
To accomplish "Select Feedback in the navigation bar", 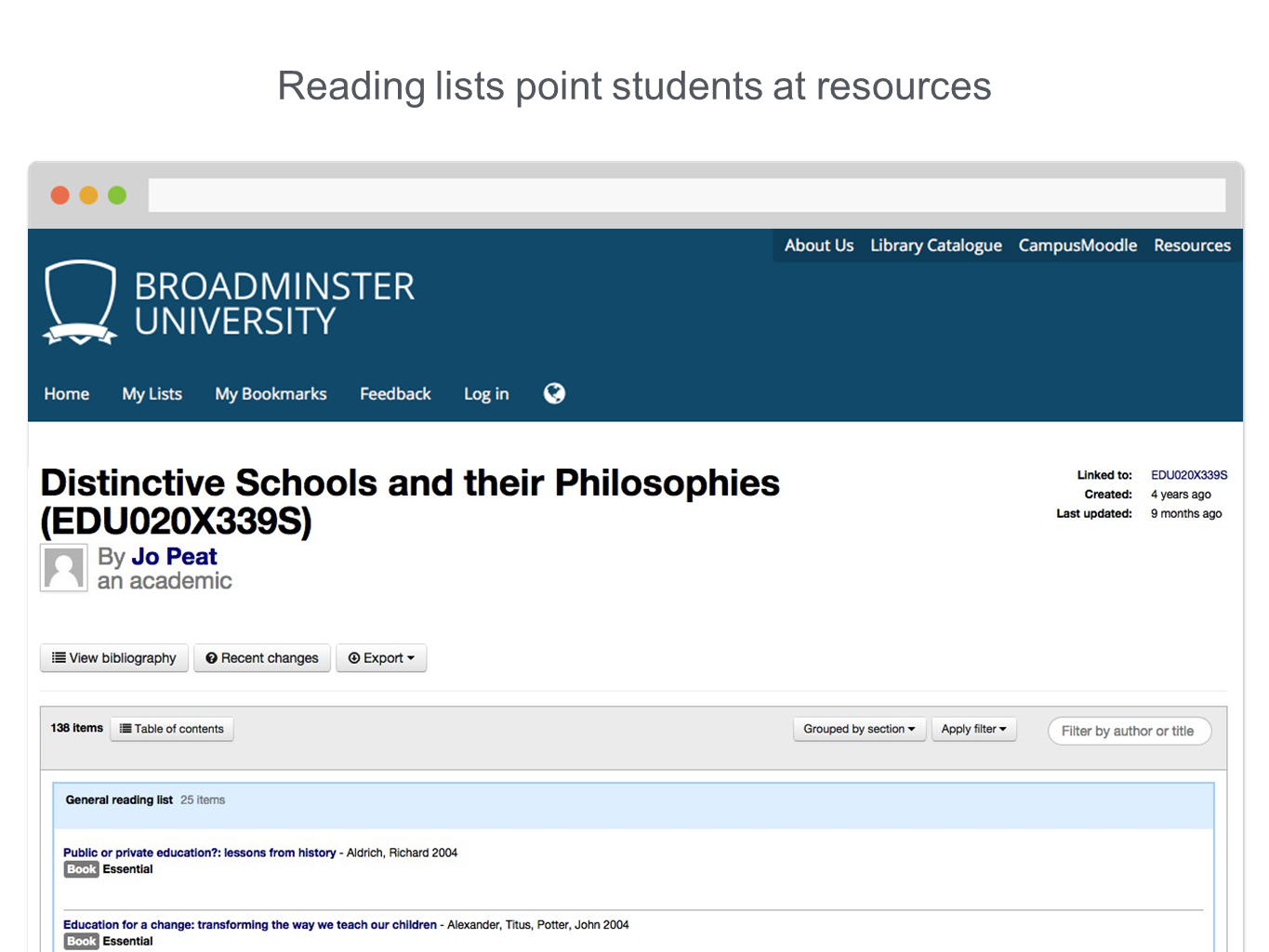I will coord(395,394).
